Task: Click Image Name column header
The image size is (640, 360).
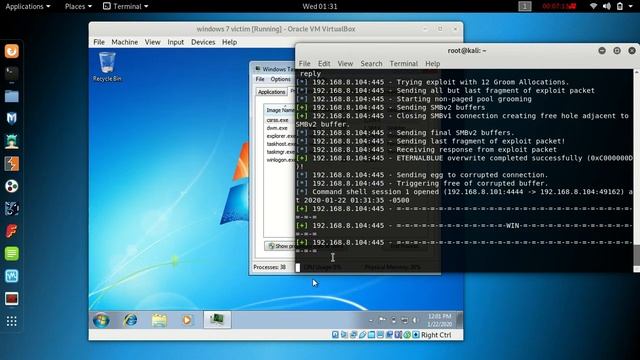Action: pos(280,110)
